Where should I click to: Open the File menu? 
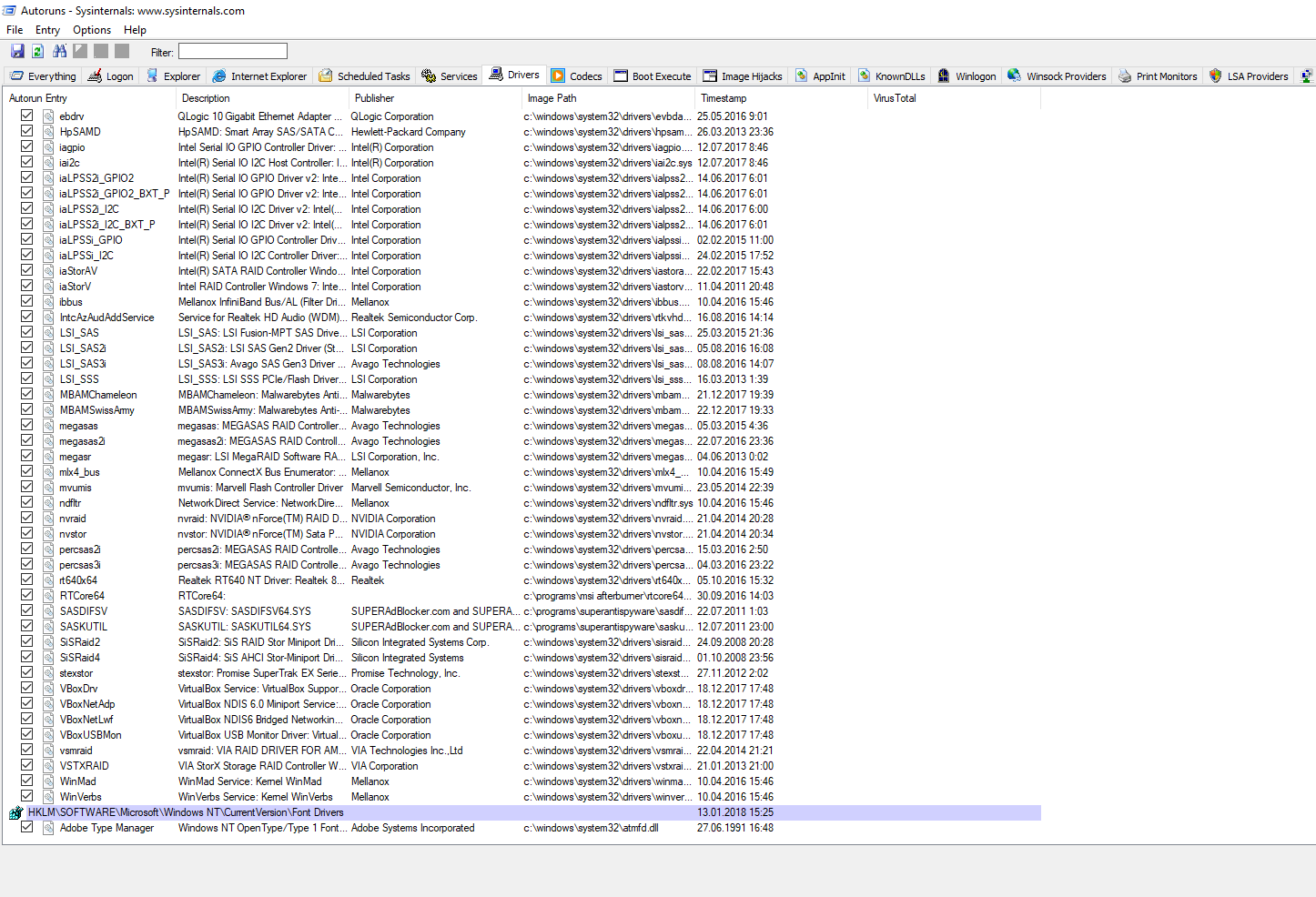[15, 30]
